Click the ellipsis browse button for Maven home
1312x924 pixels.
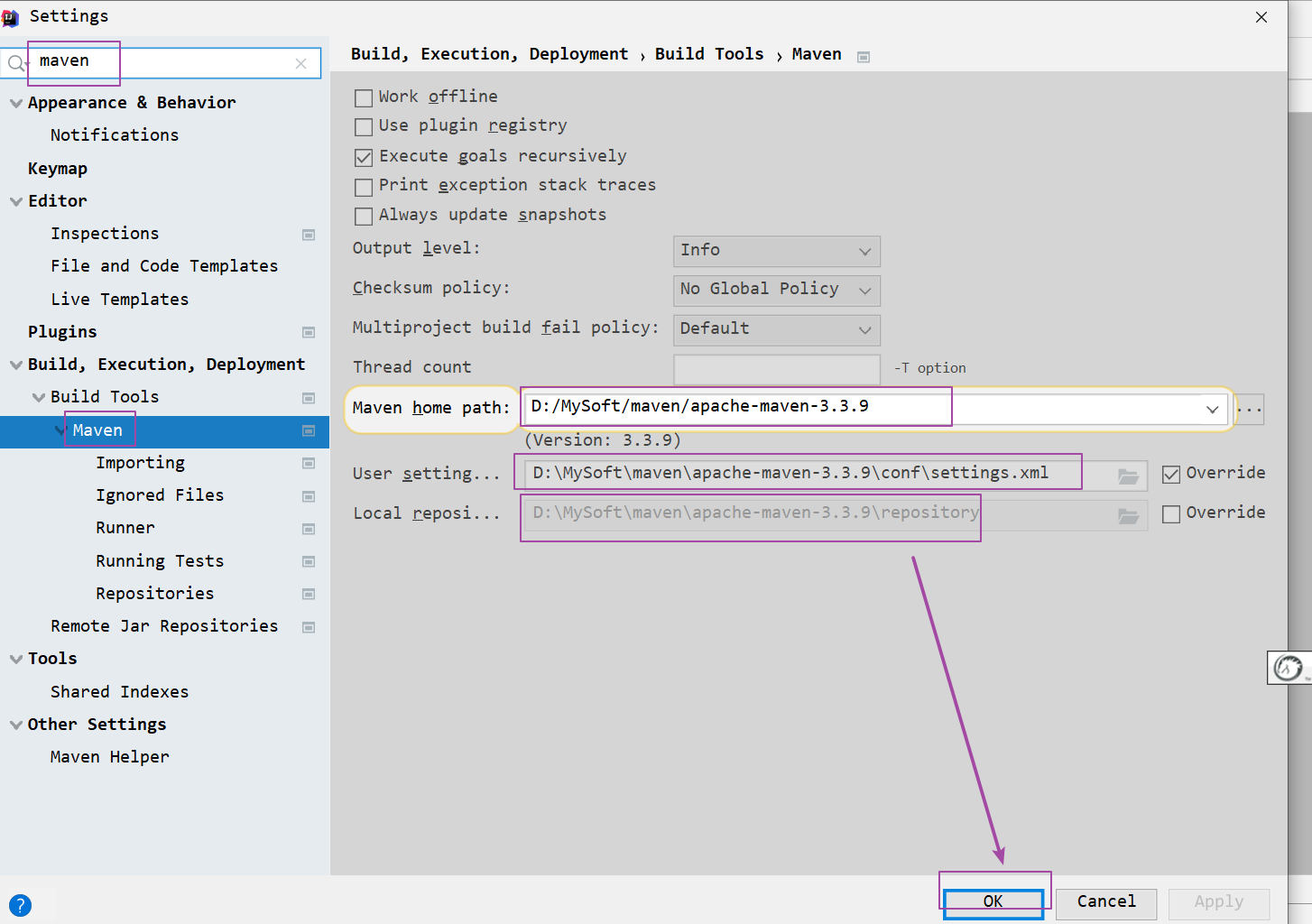[x=1250, y=409]
